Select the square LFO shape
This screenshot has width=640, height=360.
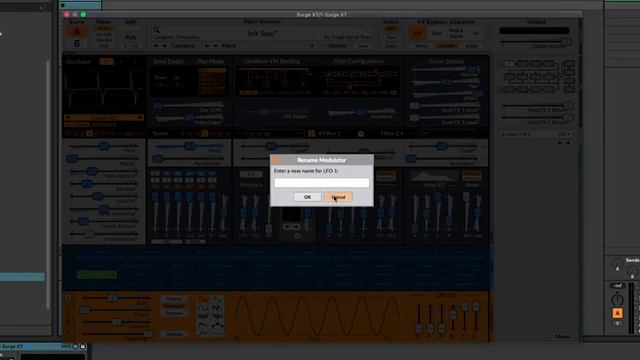tap(203, 308)
